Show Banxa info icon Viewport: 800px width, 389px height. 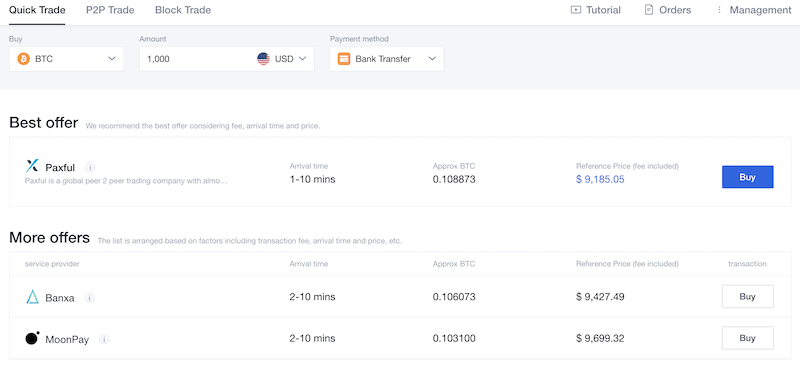click(89, 298)
